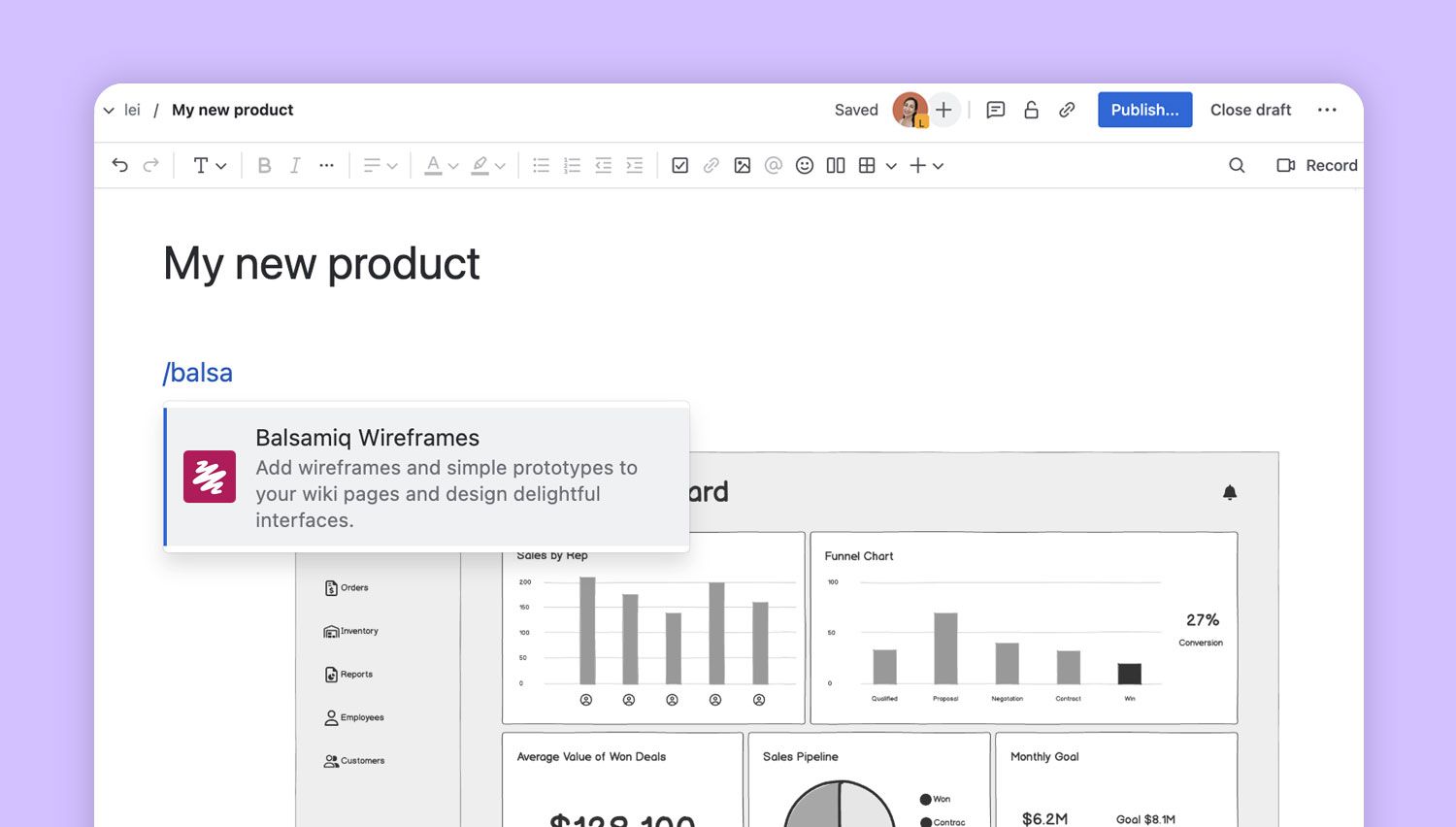This screenshot has height=827, width=1456.
Task: Copy the page link icon
Action: (x=1067, y=110)
